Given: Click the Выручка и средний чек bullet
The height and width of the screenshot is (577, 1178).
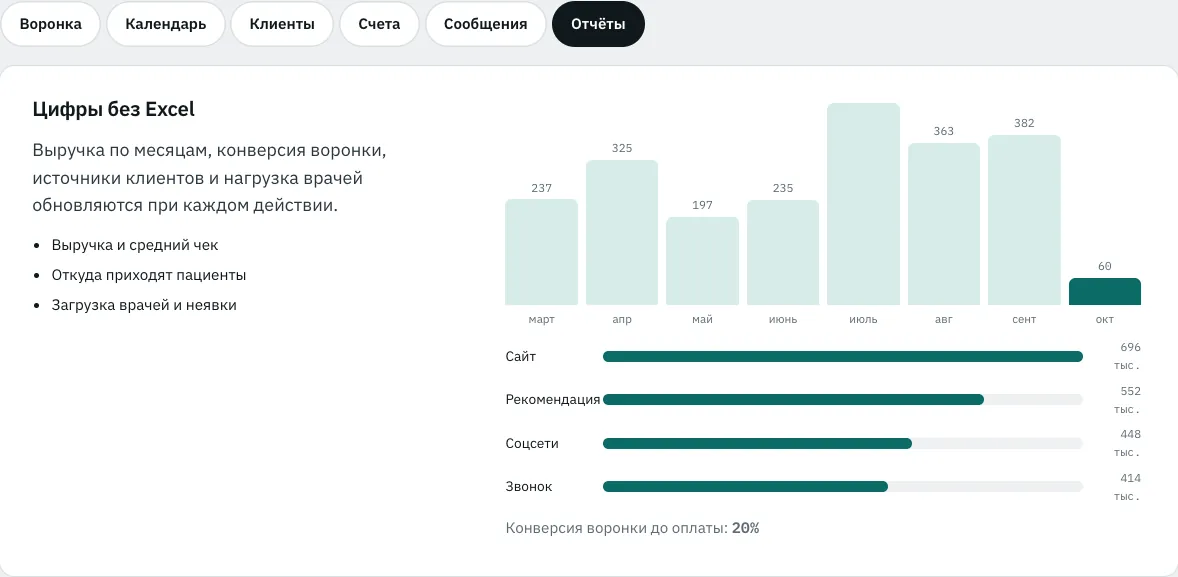Looking at the screenshot, I should pyautogui.click(x=135, y=245).
